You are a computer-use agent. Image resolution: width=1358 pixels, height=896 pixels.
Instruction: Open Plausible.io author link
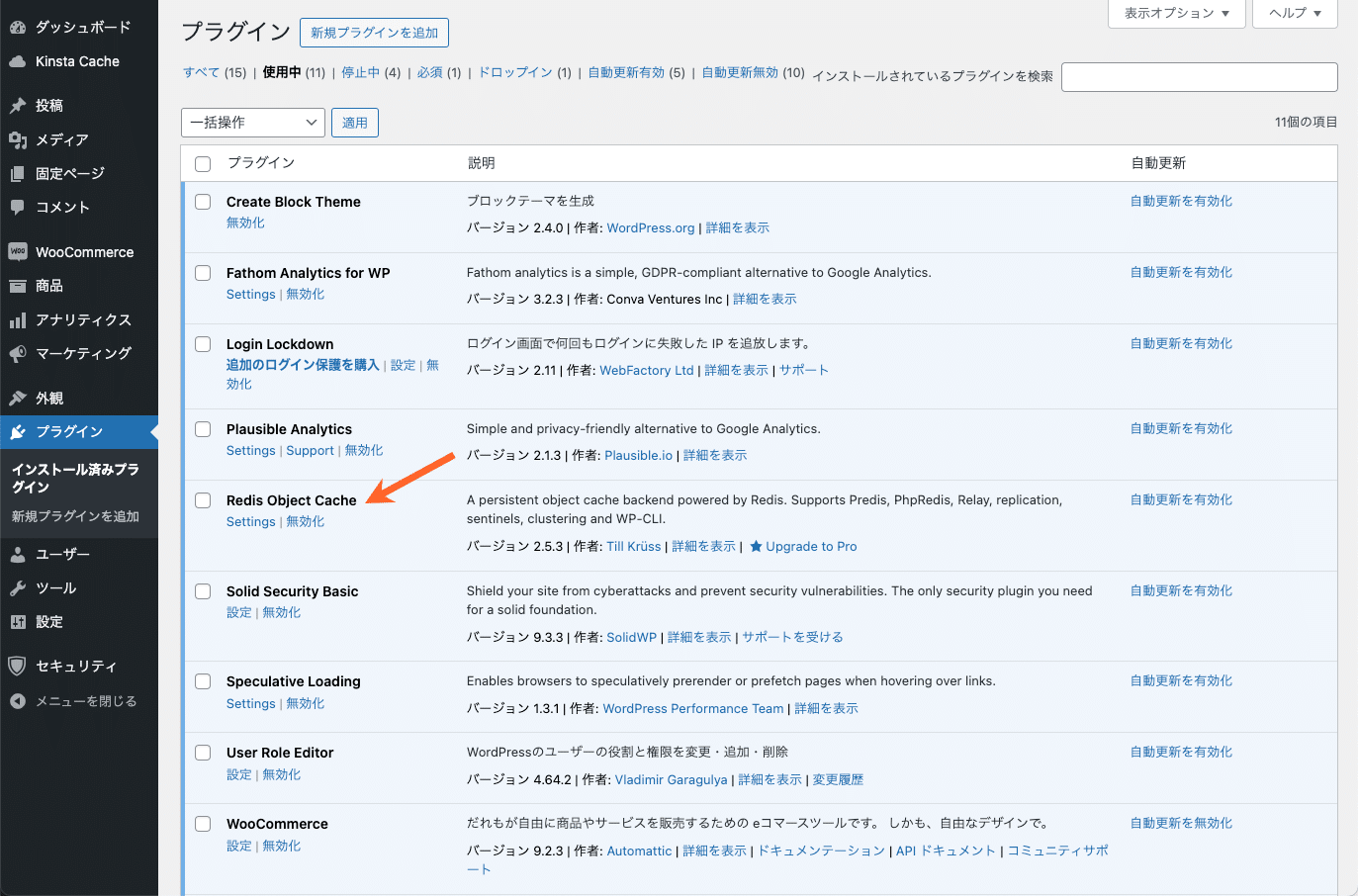[639, 455]
